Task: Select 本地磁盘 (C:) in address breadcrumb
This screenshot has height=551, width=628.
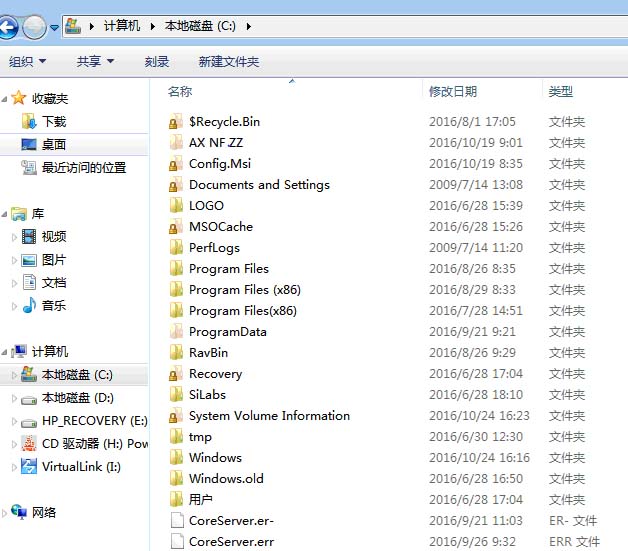Action: (200, 26)
